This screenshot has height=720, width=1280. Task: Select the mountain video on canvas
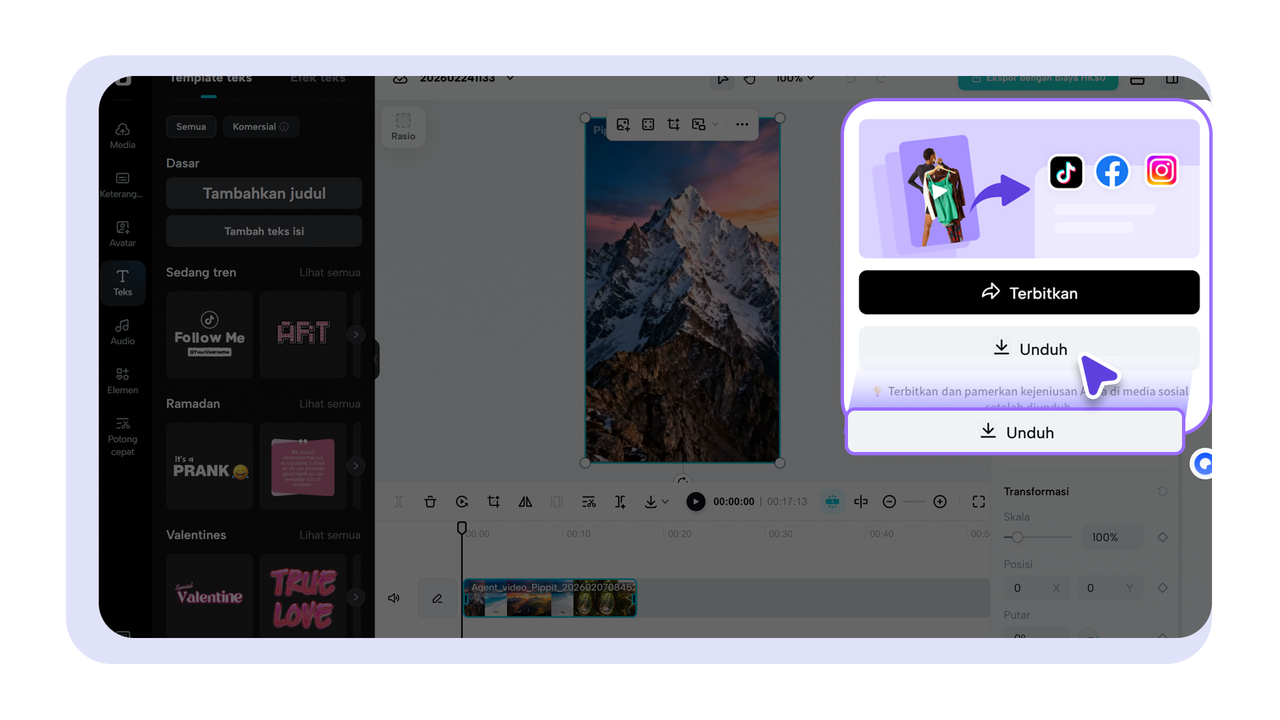[682, 290]
